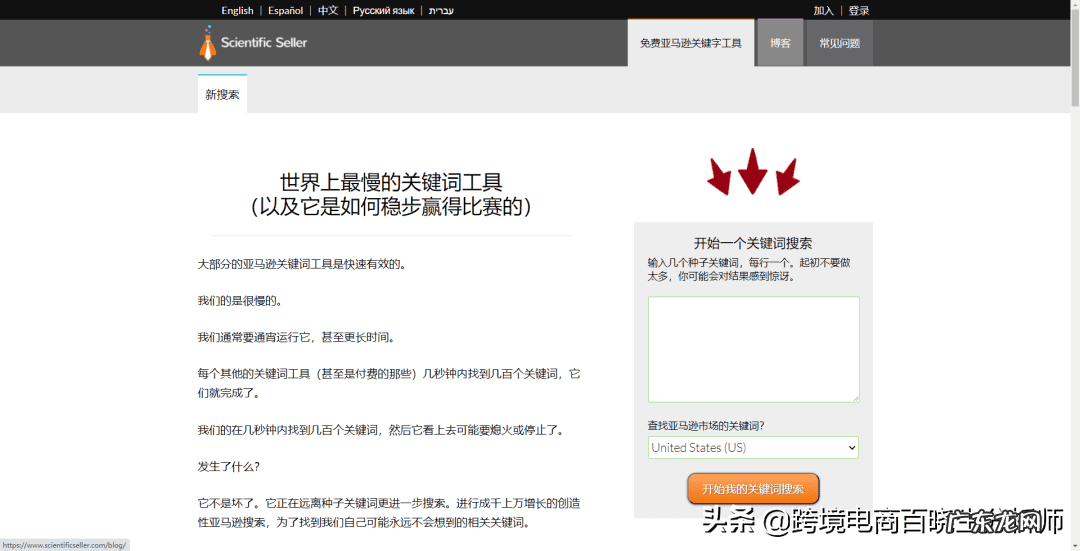Click the Scientific Seller rocket logo
1080x551 pixels.
tap(207, 43)
